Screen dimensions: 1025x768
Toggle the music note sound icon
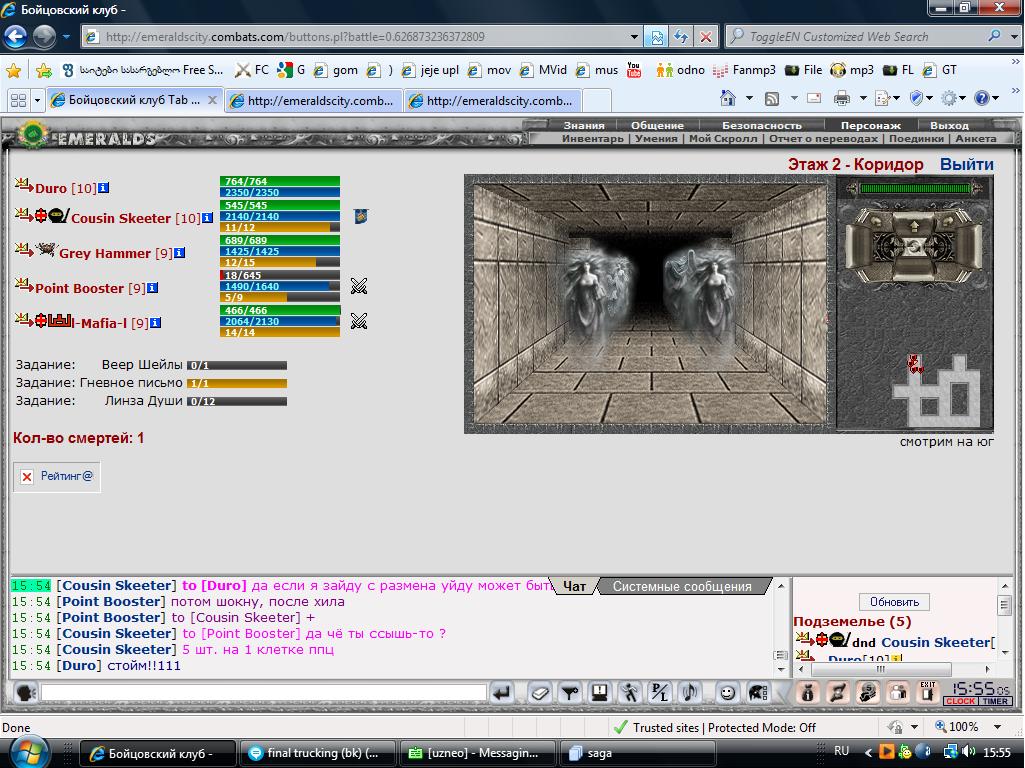[690, 693]
